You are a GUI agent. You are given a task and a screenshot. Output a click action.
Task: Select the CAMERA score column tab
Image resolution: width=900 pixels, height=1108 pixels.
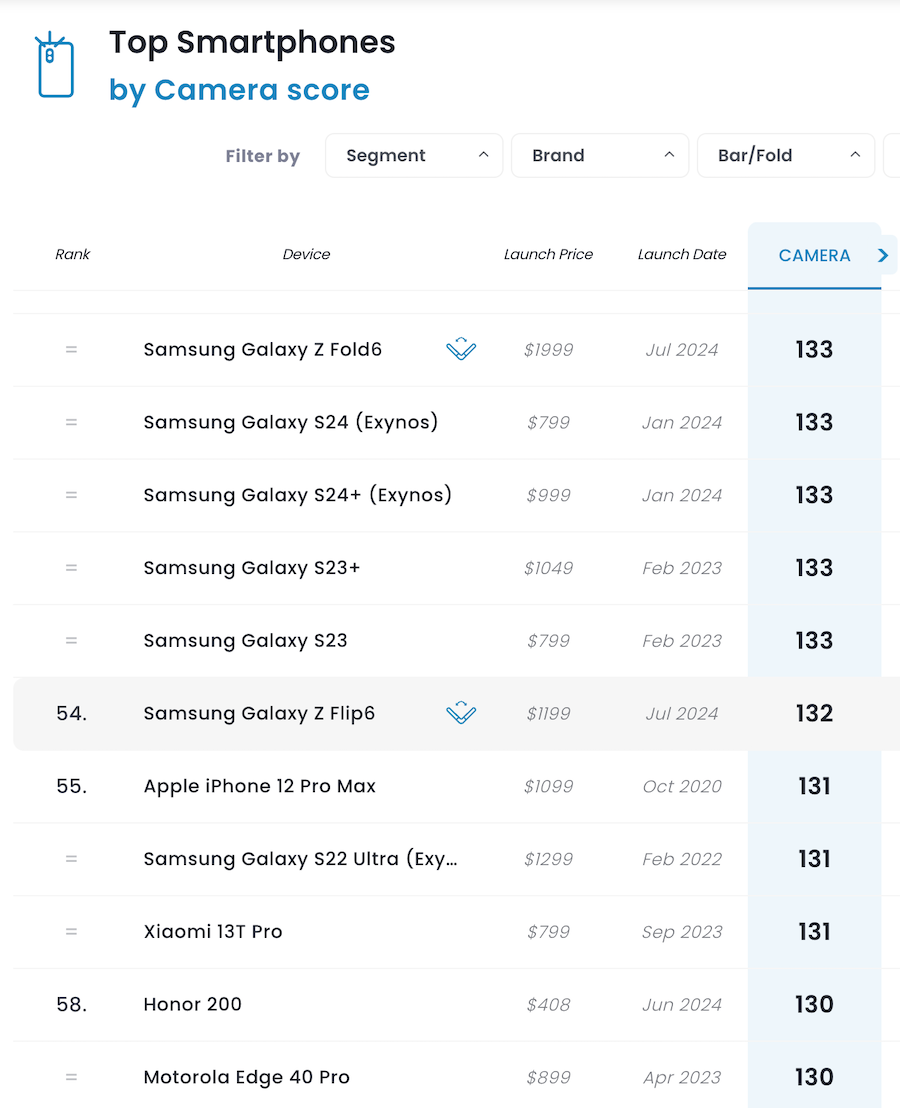click(814, 256)
